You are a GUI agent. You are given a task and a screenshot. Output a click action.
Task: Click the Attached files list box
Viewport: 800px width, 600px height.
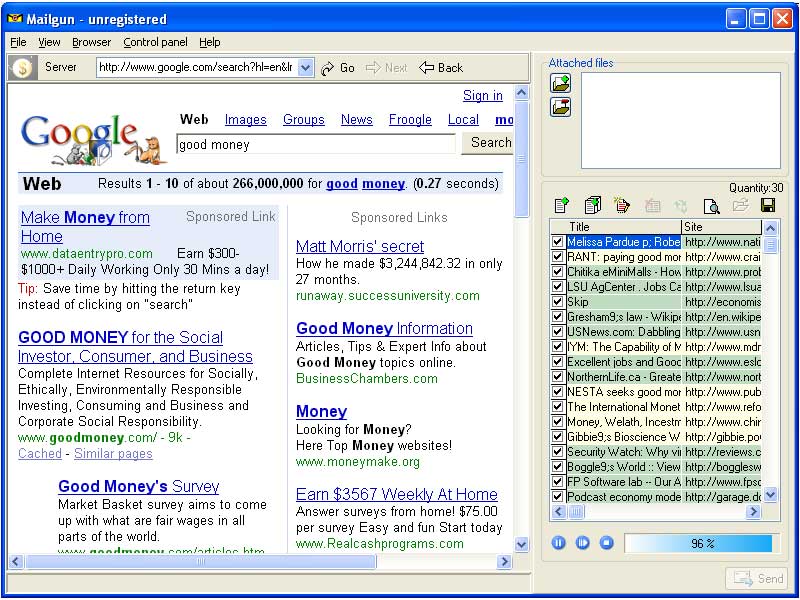[x=681, y=120]
